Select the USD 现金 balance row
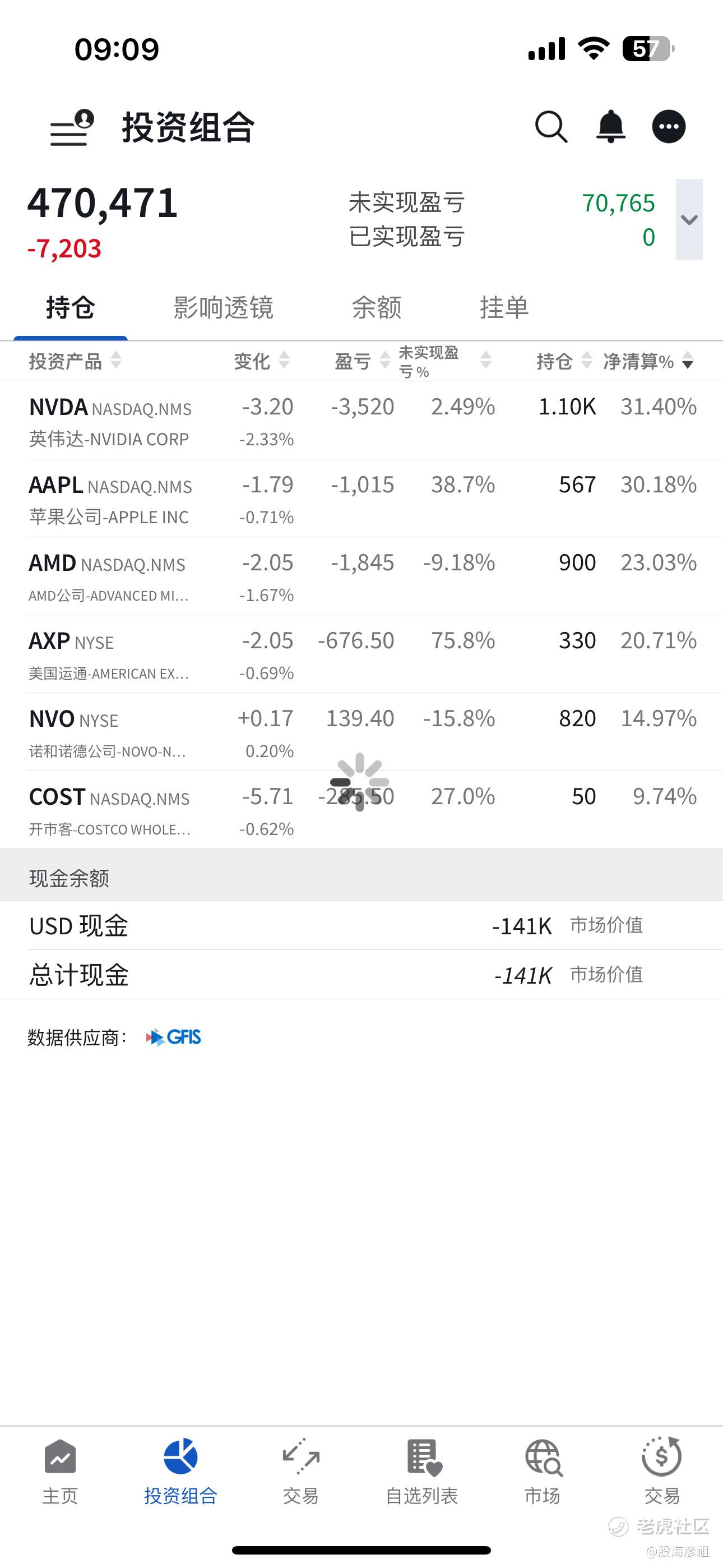723x1568 pixels. coord(361,926)
